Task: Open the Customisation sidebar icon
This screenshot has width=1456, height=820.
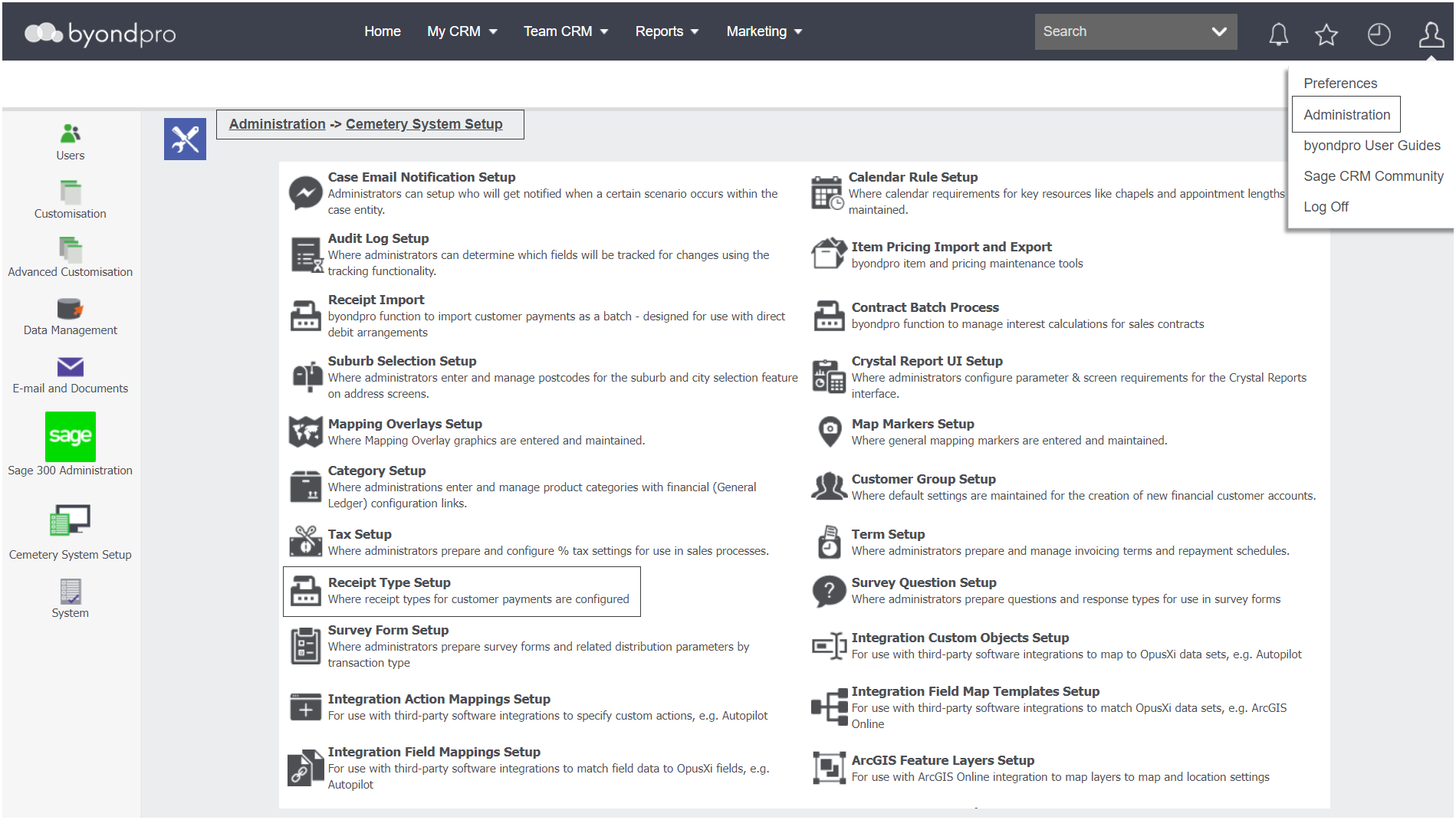Action: tap(70, 192)
